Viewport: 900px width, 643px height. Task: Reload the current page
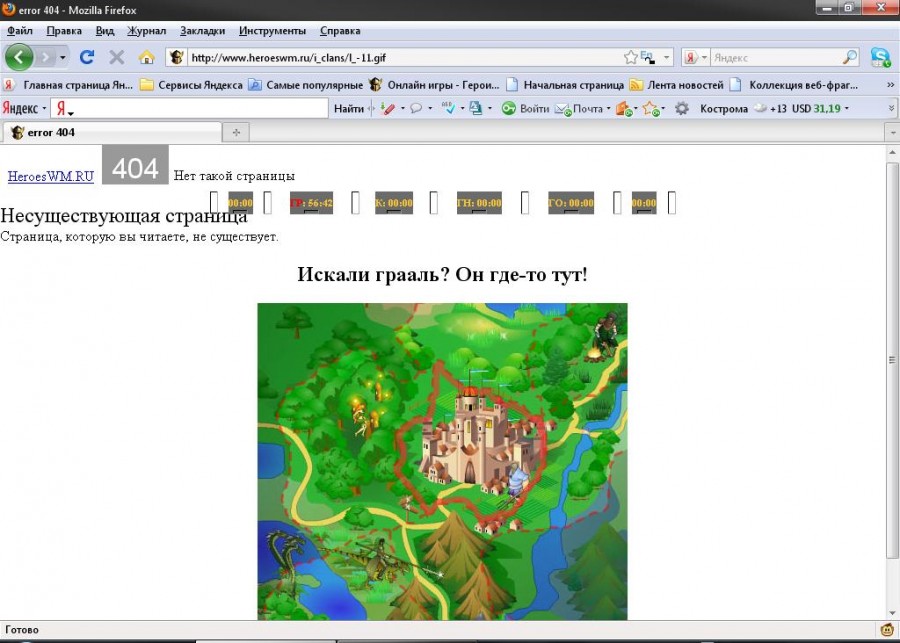(87, 57)
